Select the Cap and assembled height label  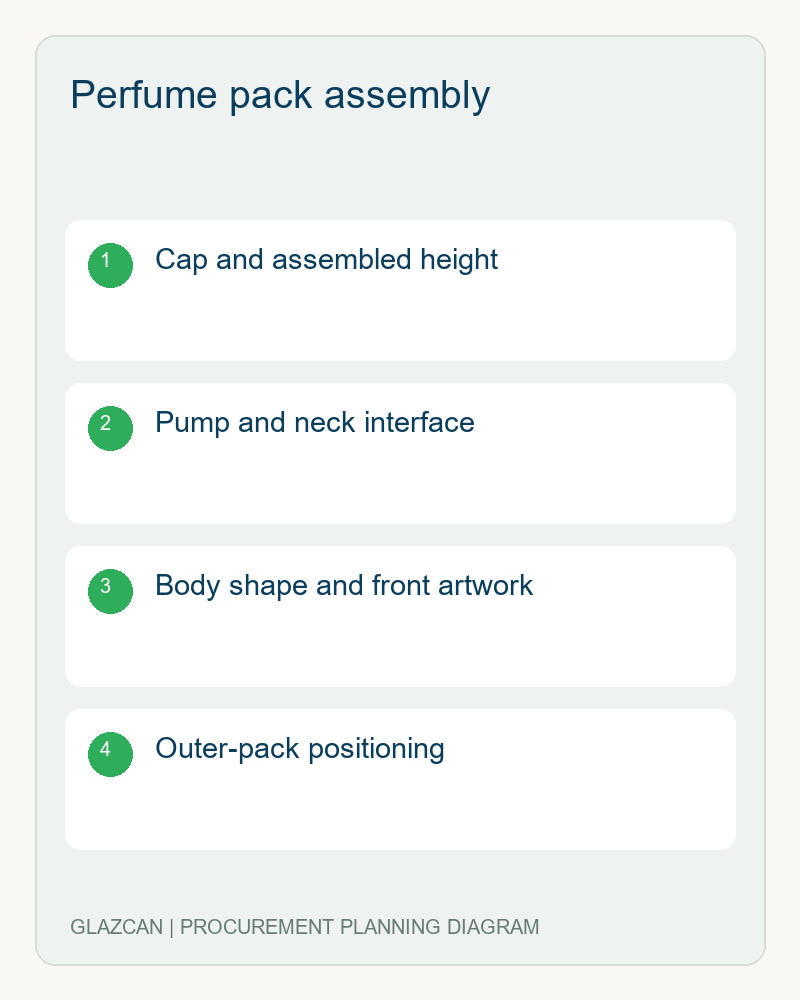pyautogui.click(x=326, y=260)
